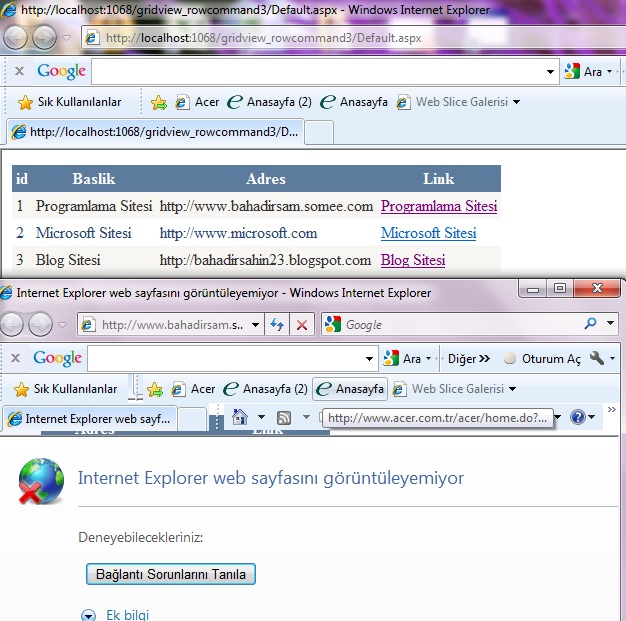626x621 pixels.
Task: Open Acer favorite link in top window
Action: [x=198, y=102]
